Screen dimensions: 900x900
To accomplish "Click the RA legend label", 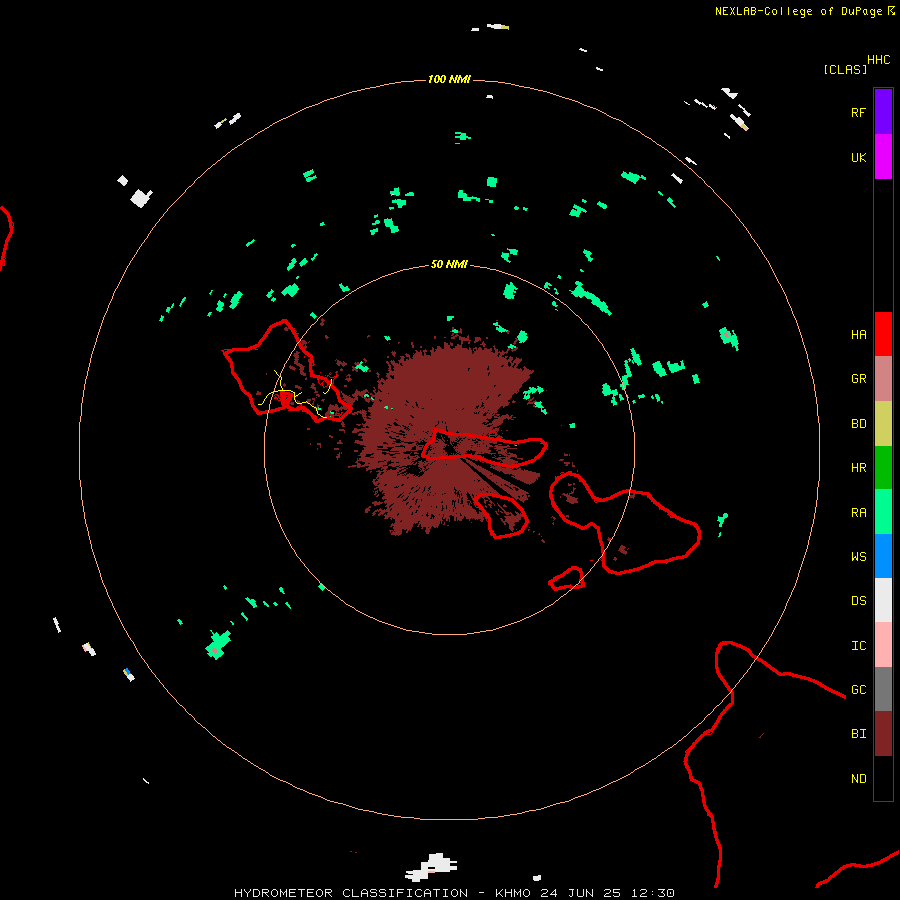I will click(859, 513).
